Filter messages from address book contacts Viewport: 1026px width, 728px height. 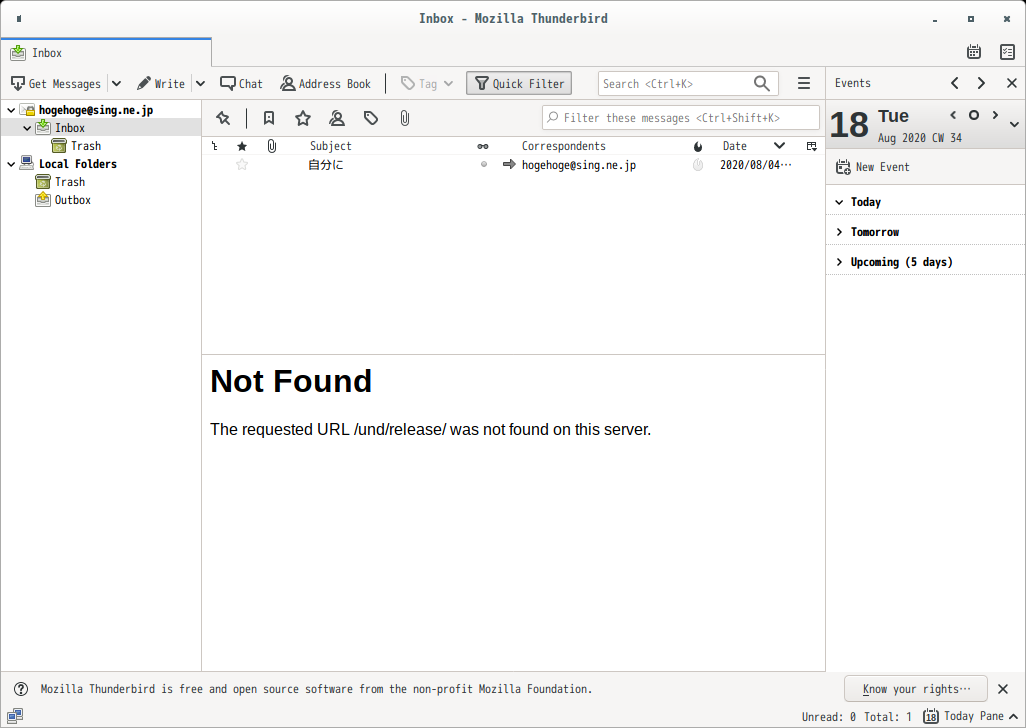coord(337,118)
